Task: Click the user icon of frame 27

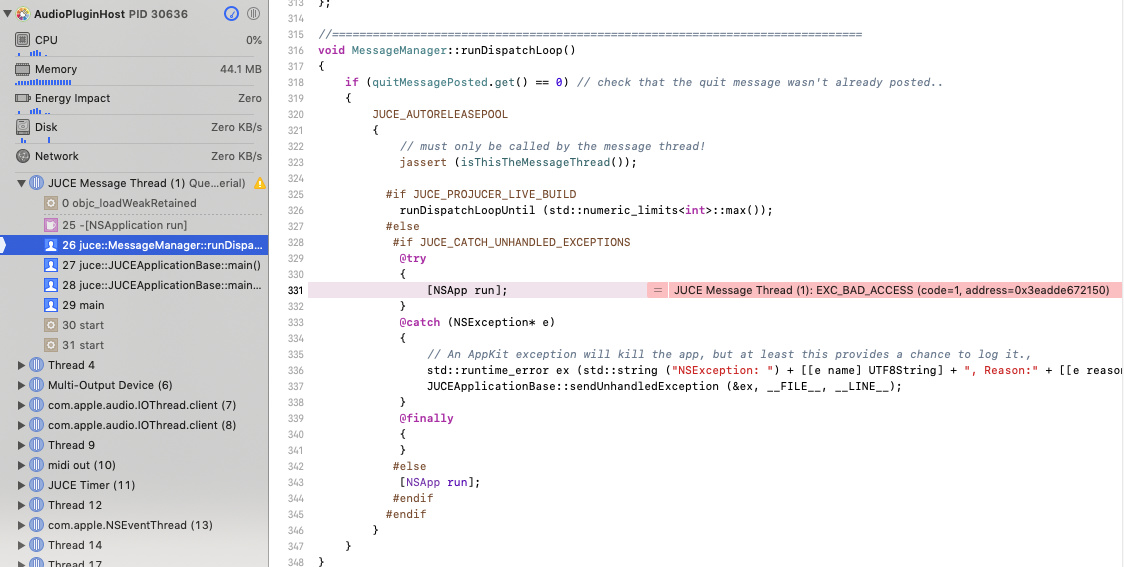Action: click(51, 265)
